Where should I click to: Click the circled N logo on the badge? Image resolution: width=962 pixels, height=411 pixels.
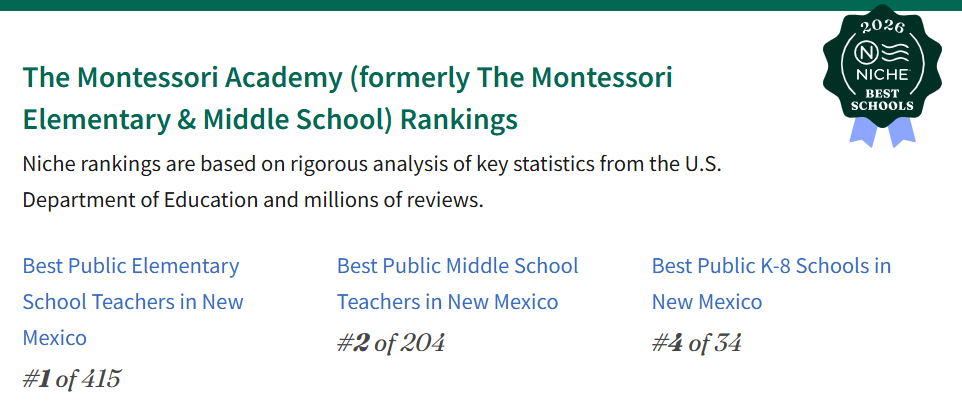(x=865, y=51)
